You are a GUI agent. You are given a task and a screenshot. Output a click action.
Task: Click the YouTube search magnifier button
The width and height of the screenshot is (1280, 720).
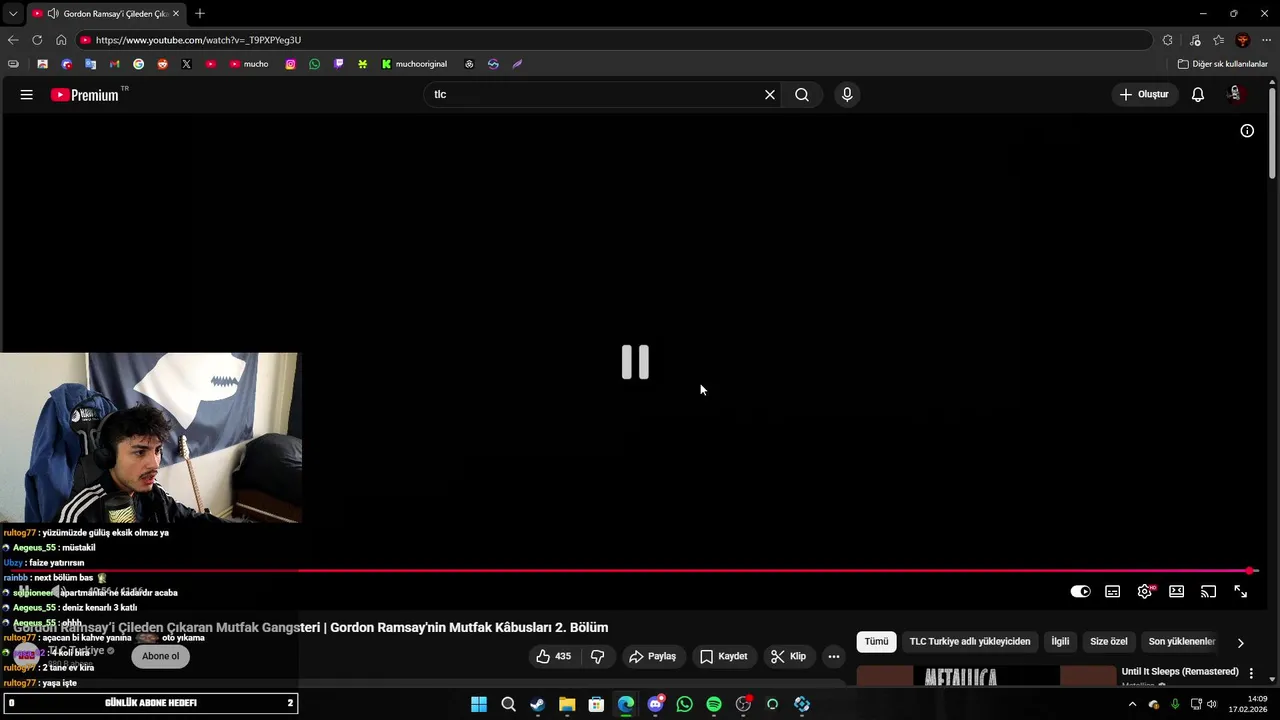[x=802, y=95]
